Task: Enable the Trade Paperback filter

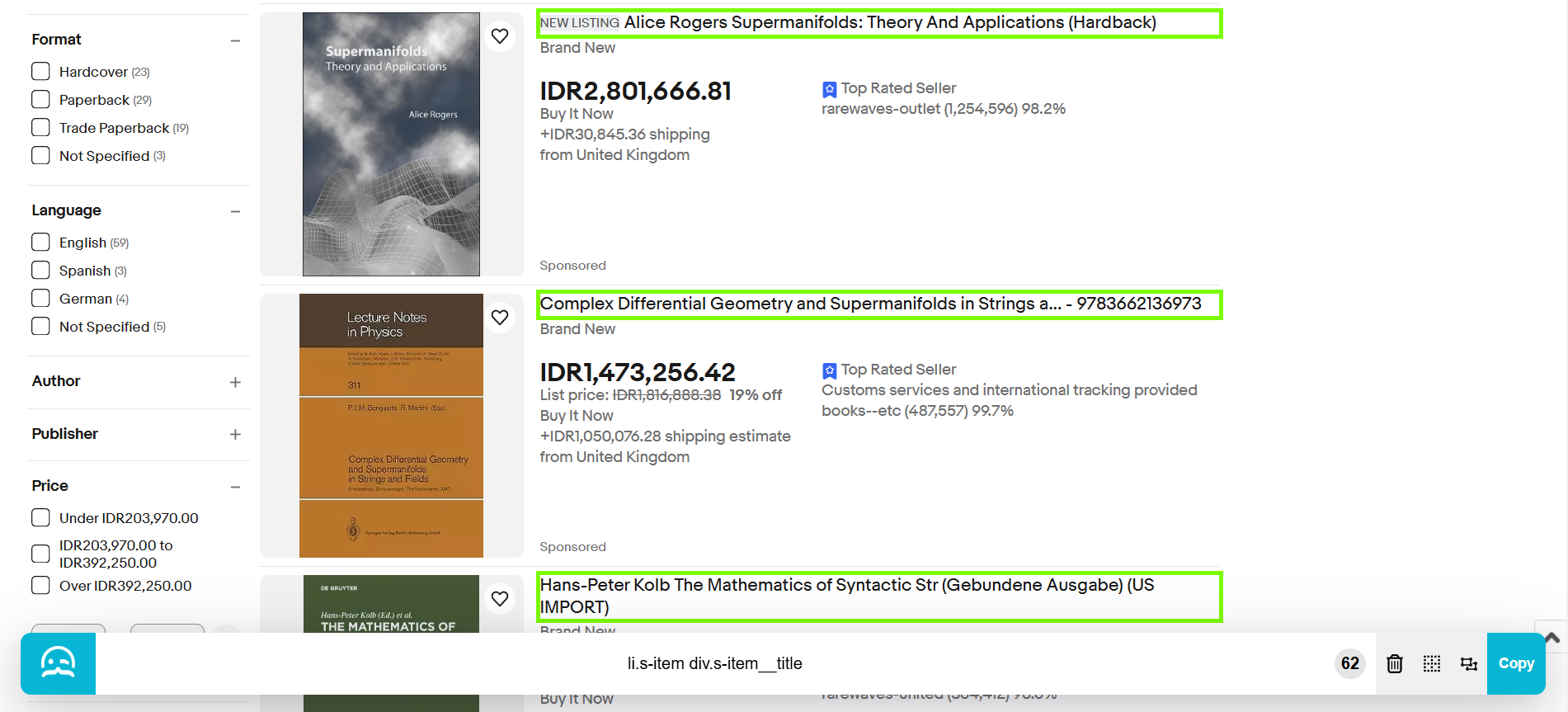Action: click(x=40, y=128)
